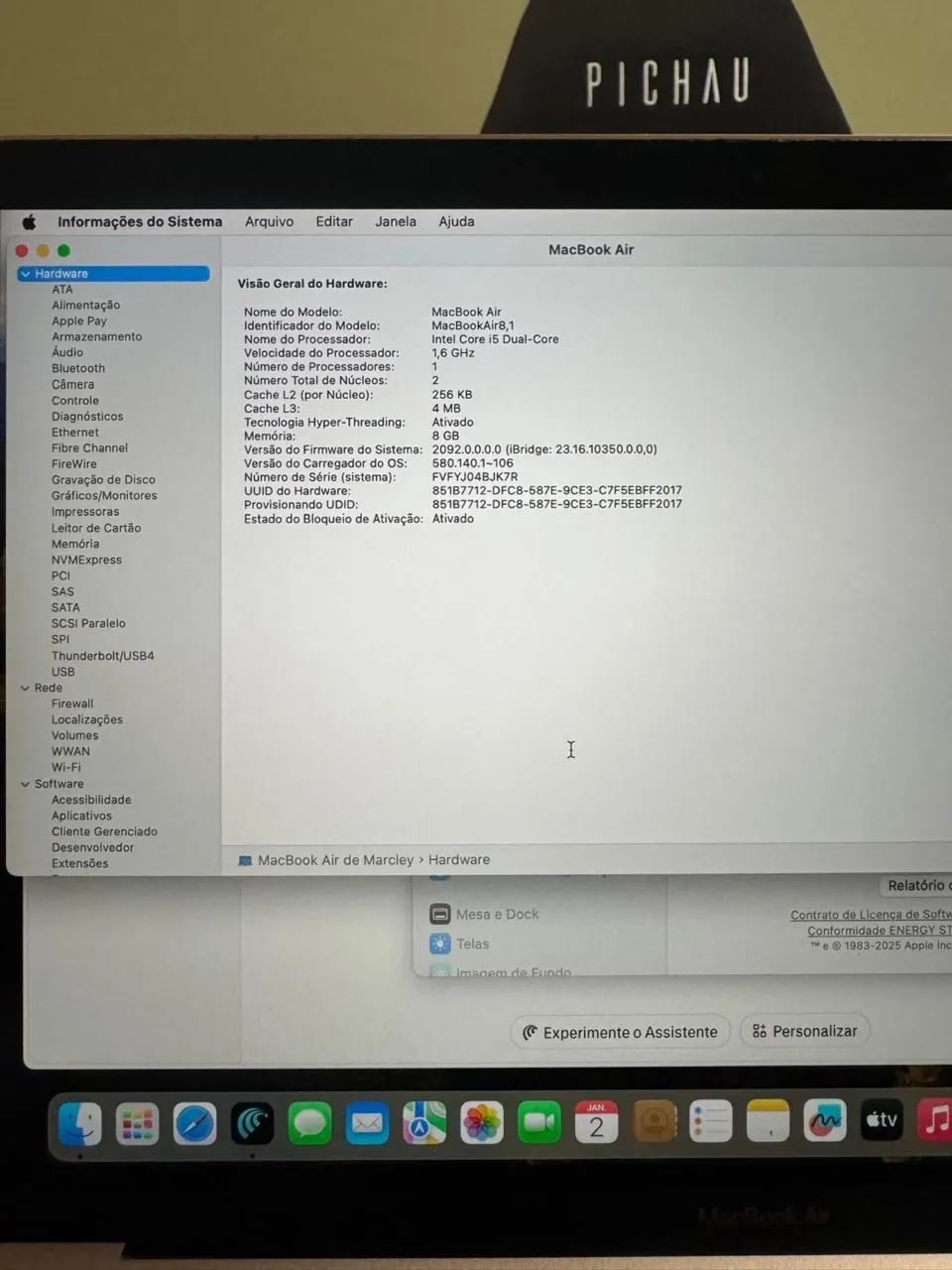The width and height of the screenshot is (952, 1270).
Task: Open Music app in the Dock
Action: point(935,1119)
